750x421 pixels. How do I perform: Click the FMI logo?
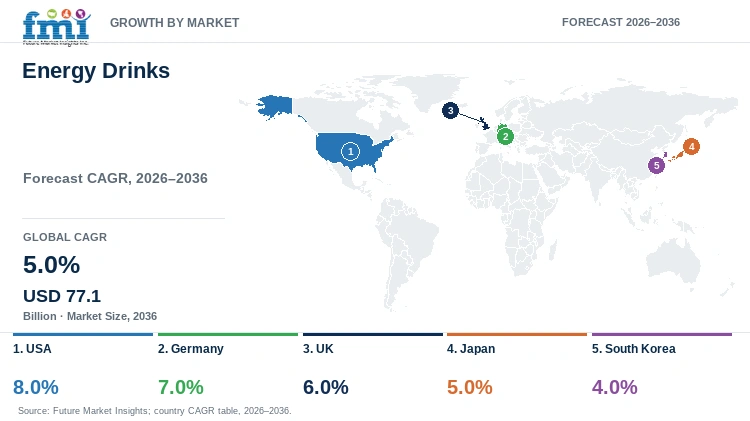56,27
